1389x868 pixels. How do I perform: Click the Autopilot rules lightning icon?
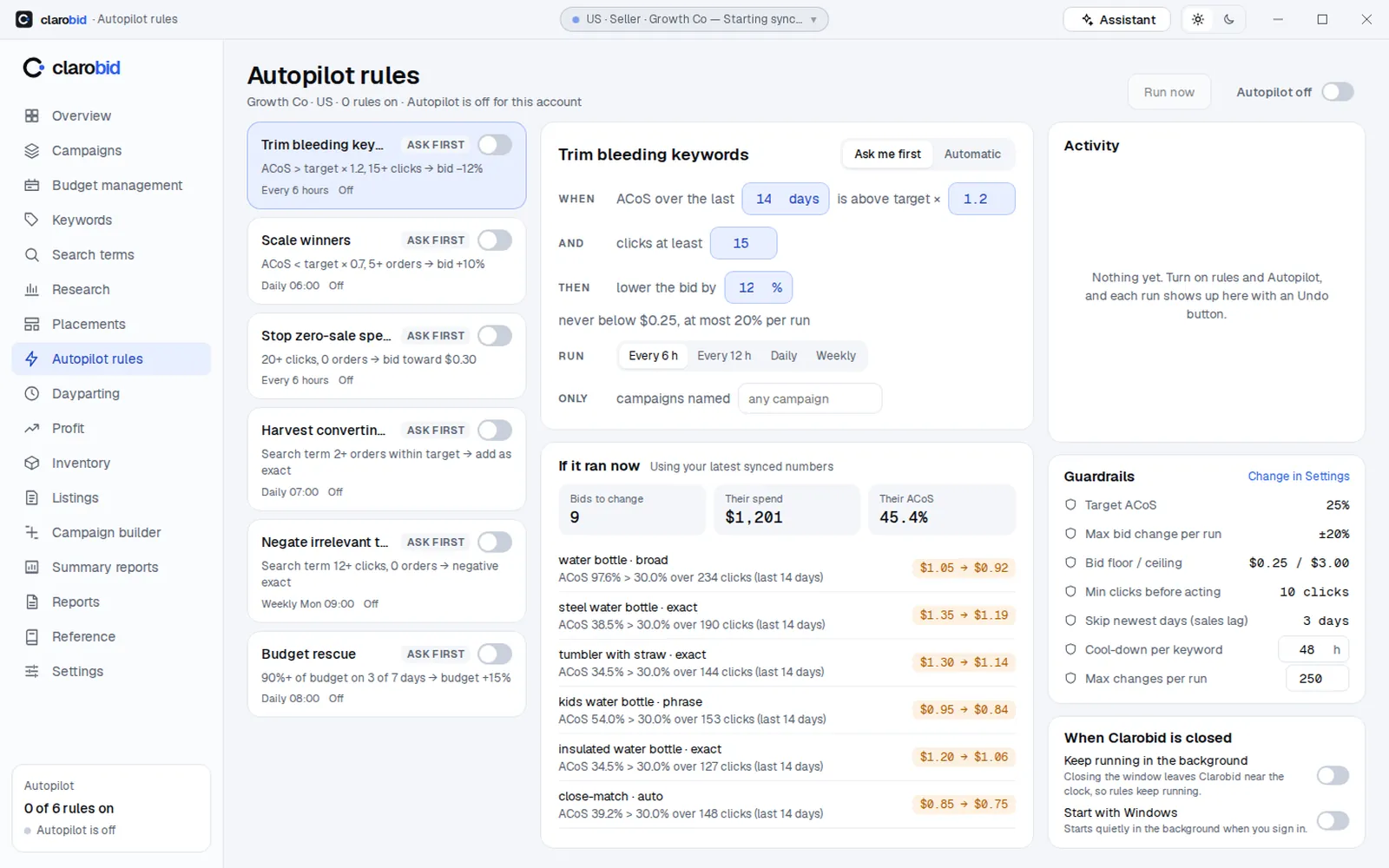[32, 358]
